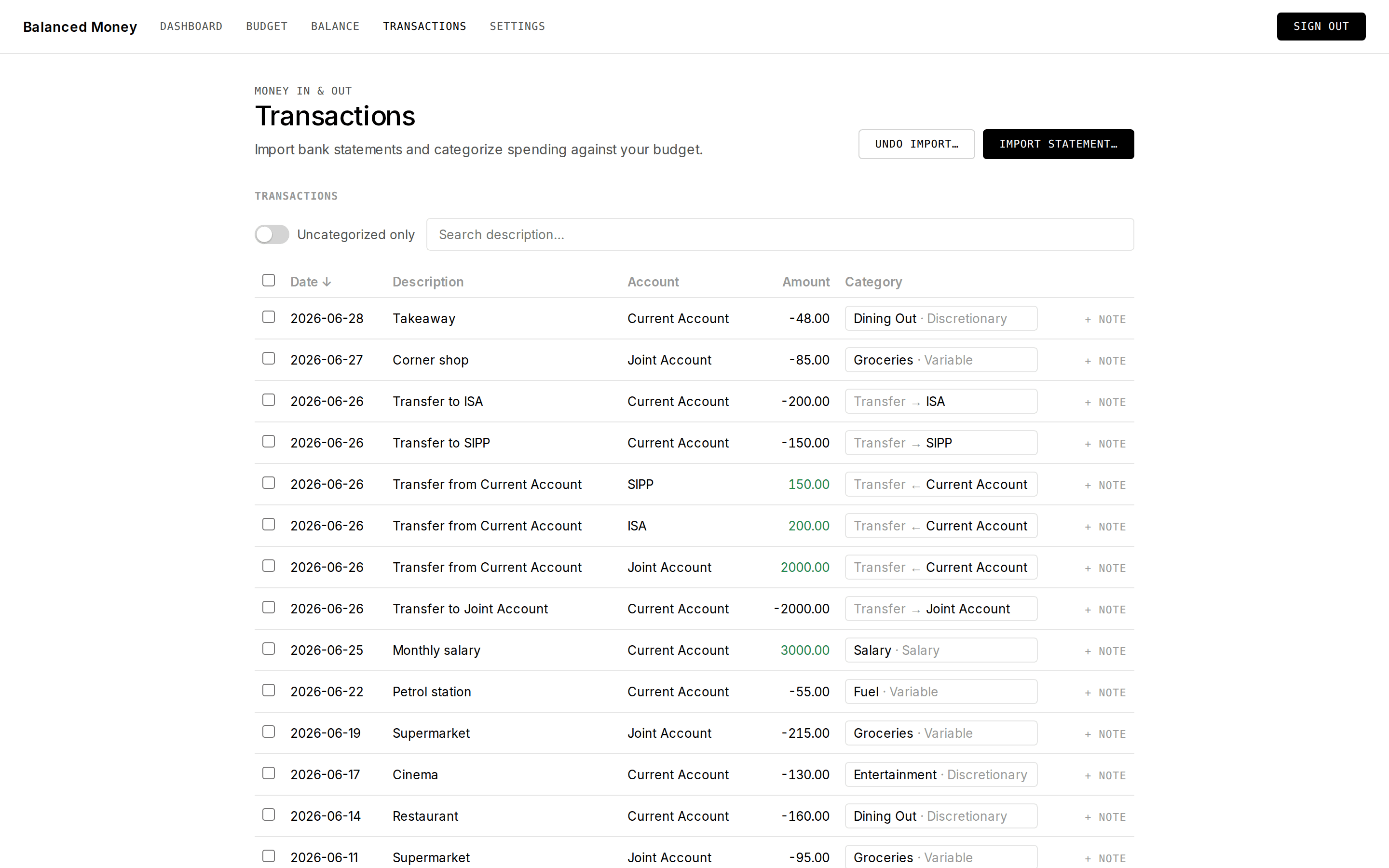Image resolution: width=1389 pixels, height=868 pixels.
Task: Select the Cinema row checkbox
Action: pyautogui.click(x=269, y=773)
